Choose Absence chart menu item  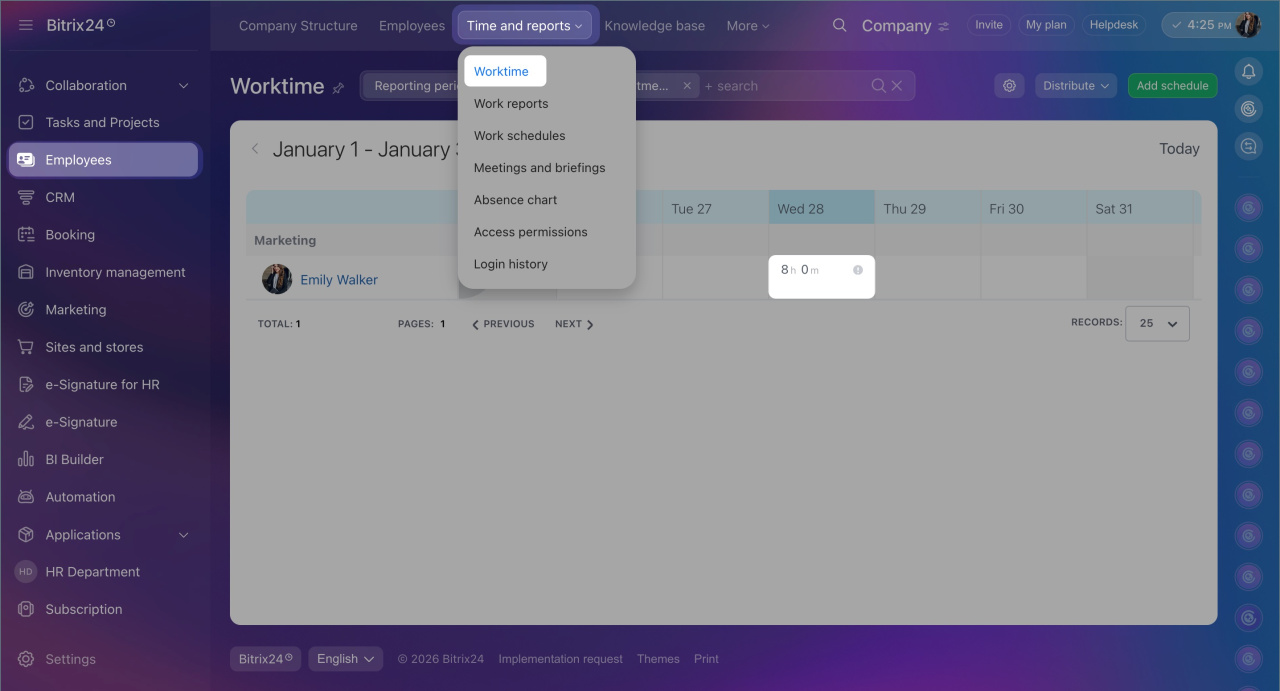[515, 200]
